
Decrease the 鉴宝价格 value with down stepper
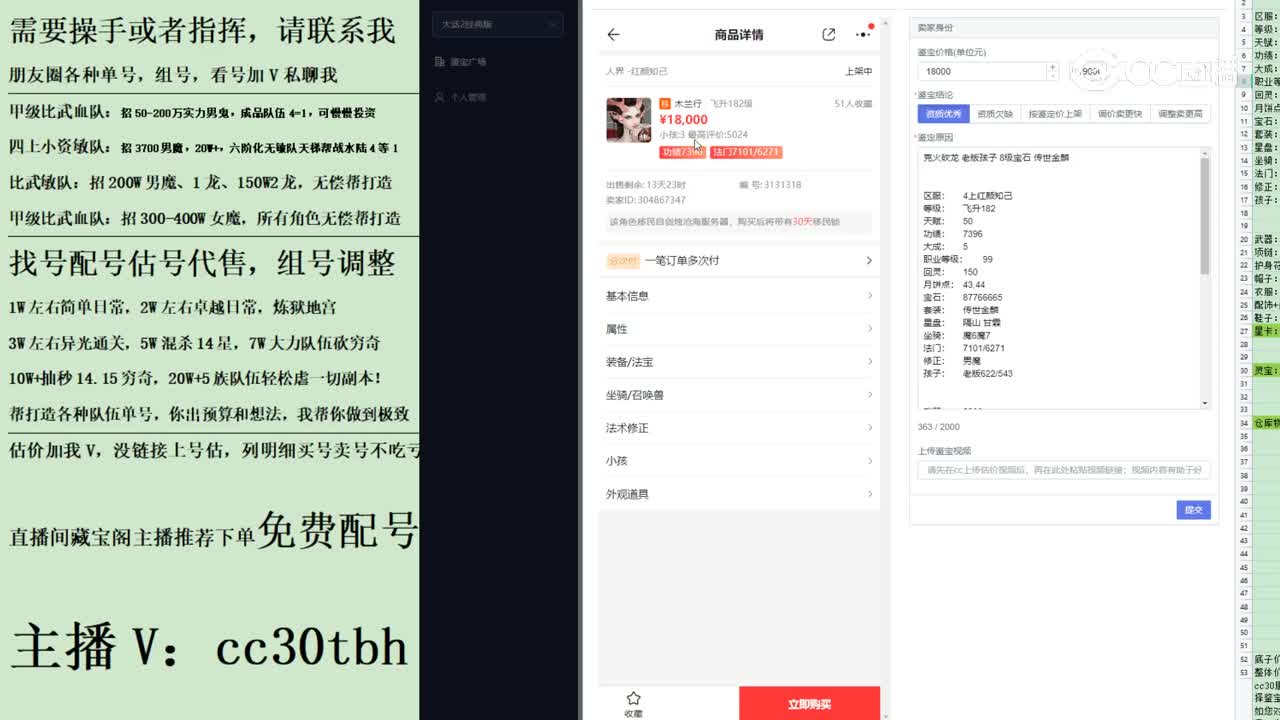point(1052,76)
